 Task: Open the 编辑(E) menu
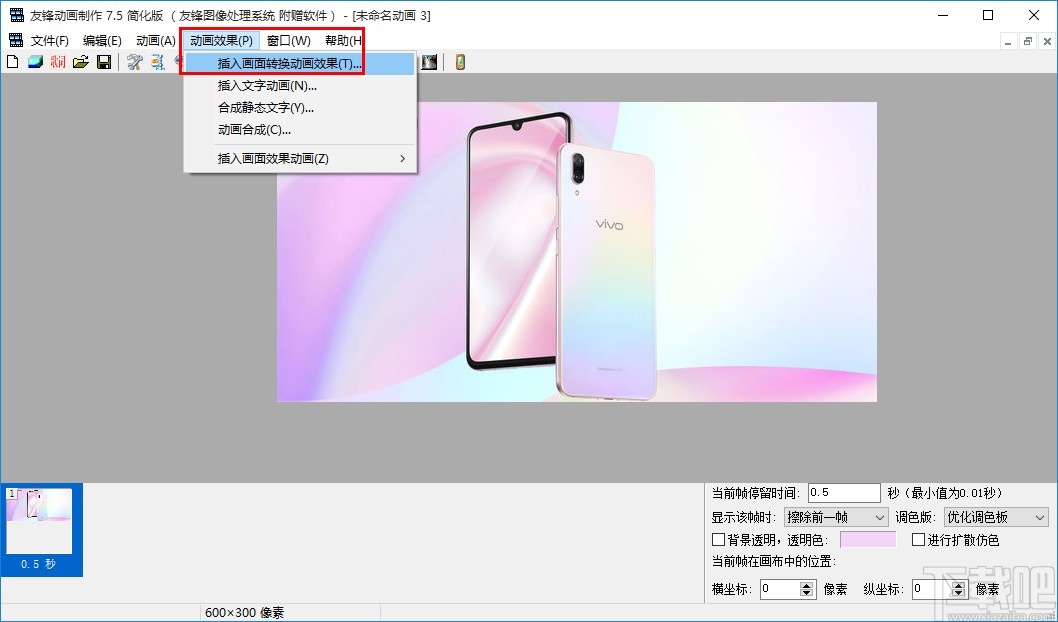coord(102,40)
